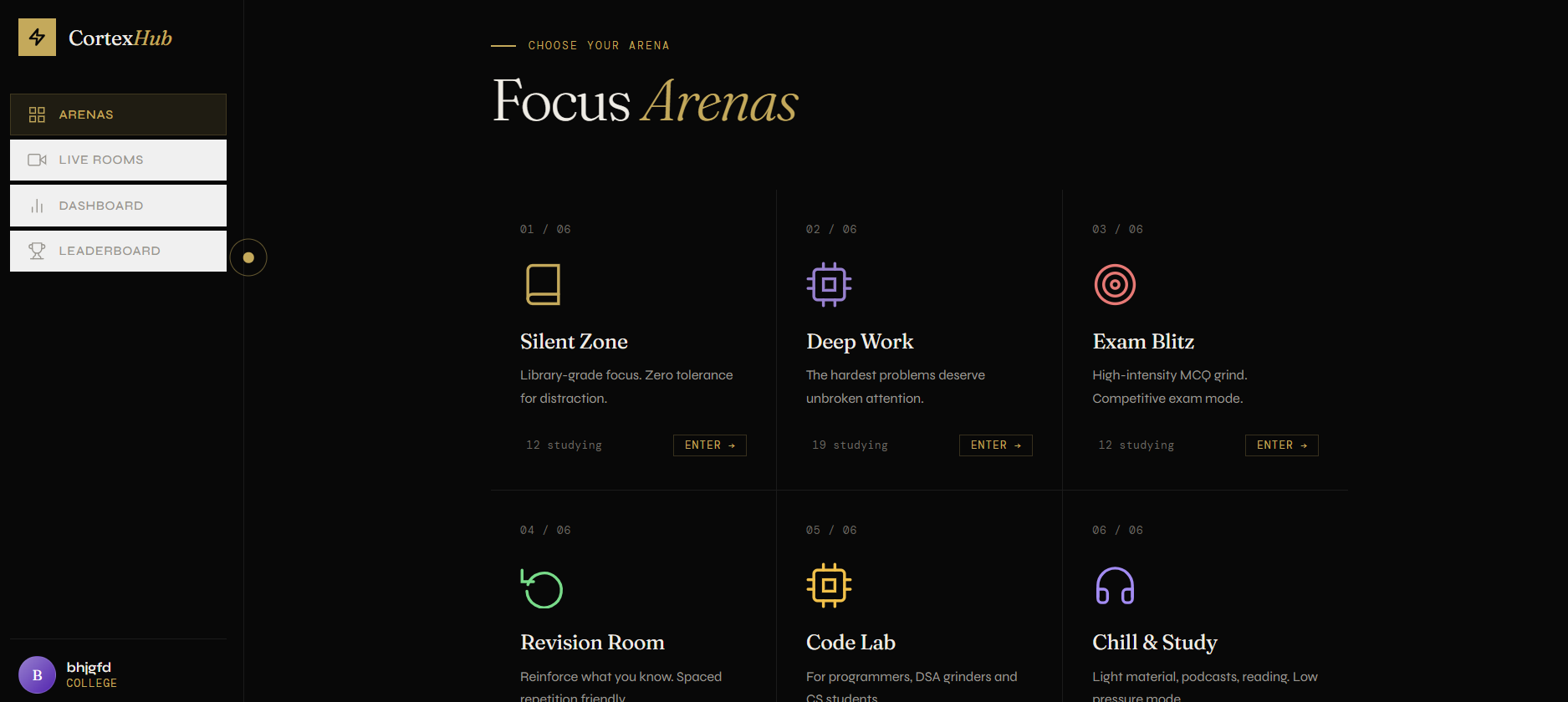
Task: Click the bhjgfd profile avatar
Action: point(37,674)
